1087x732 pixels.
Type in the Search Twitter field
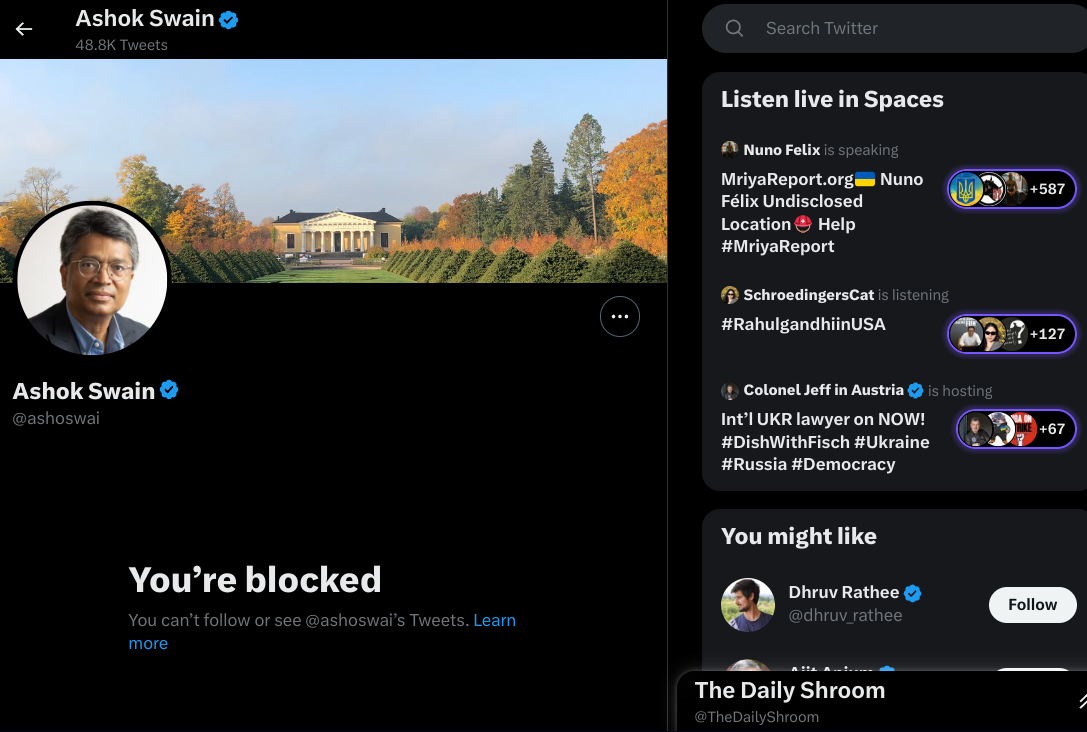coord(900,28)
